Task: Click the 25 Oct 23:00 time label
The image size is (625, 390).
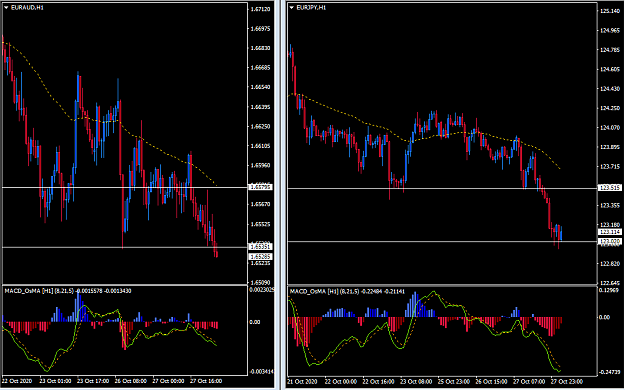Action: [x=453, y=382]
